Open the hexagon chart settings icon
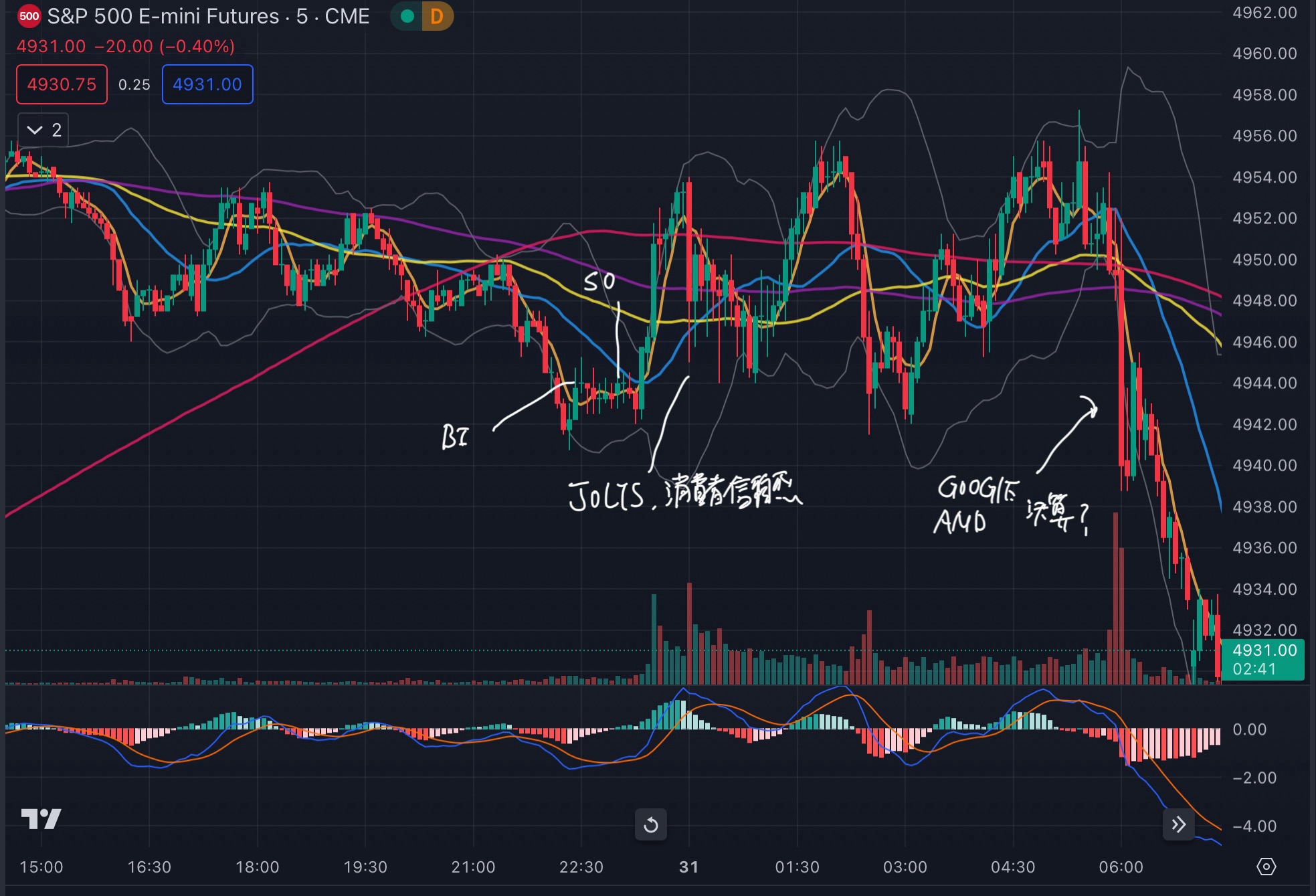 click(1266, 867)
